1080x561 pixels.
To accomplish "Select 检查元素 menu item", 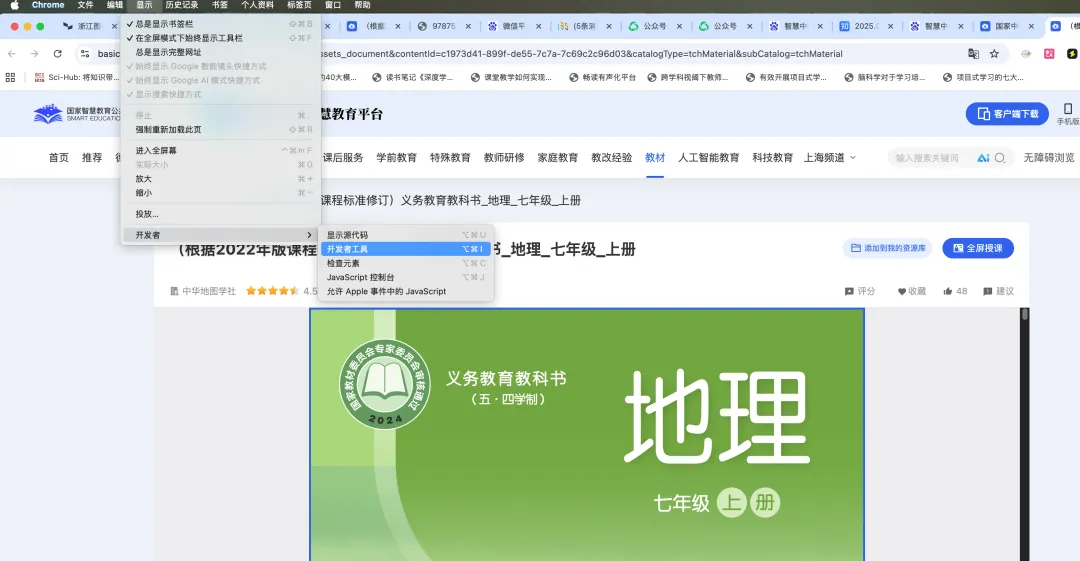I will [406, 263].
